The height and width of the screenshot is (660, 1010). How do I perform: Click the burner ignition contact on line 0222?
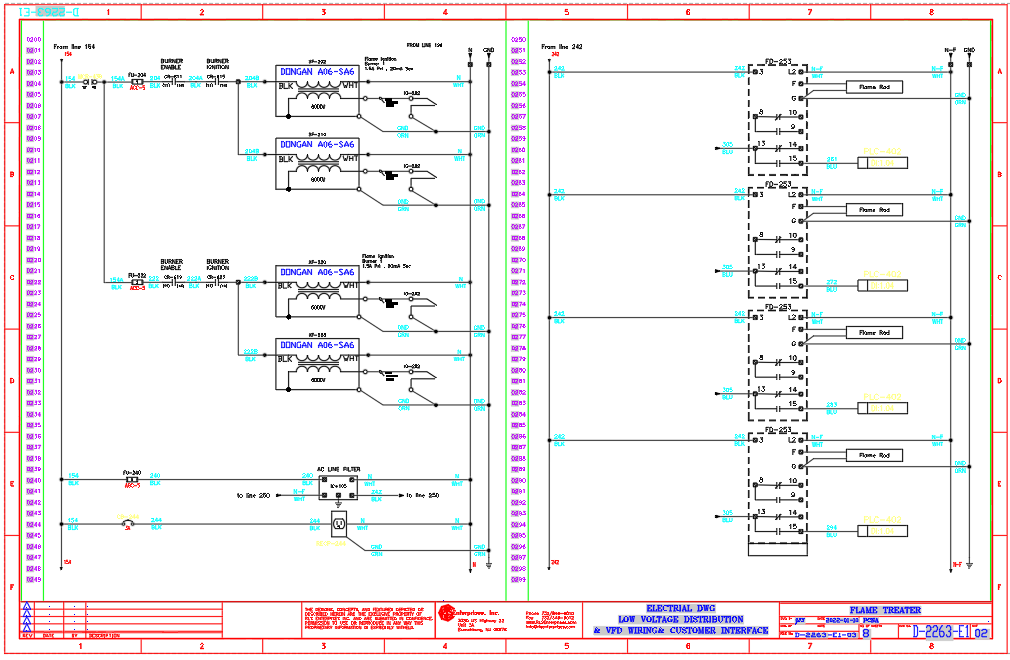tap(216, 282)
